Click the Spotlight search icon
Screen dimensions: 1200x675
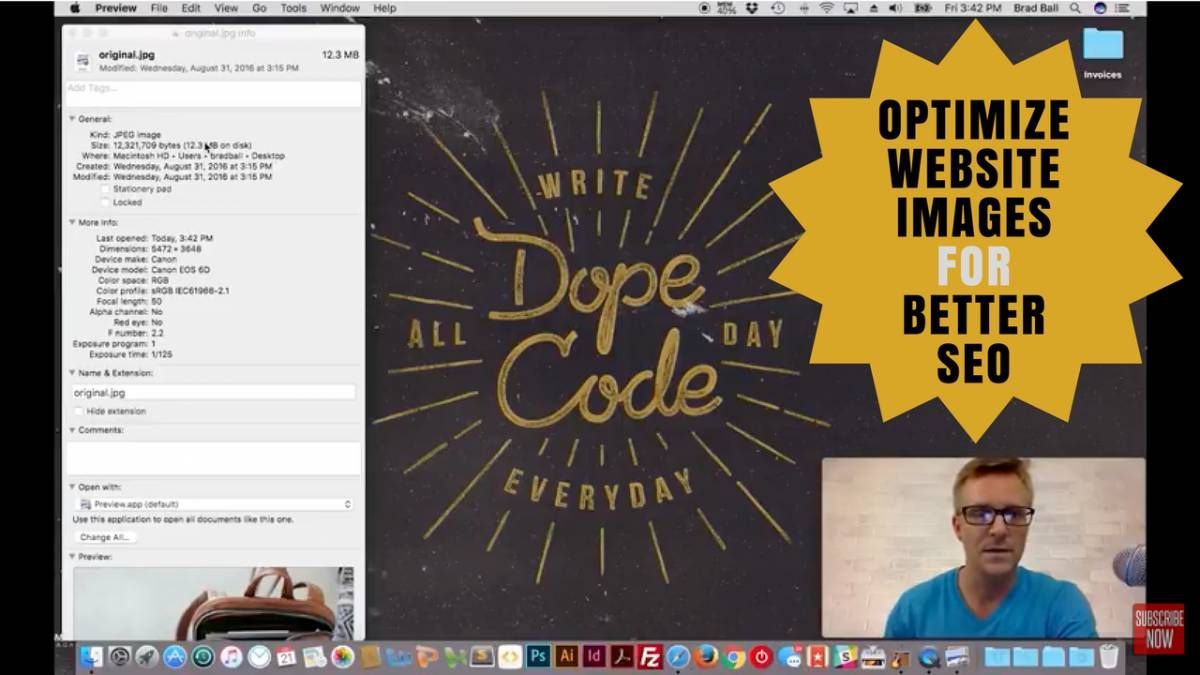click(x=1075, y=8)
